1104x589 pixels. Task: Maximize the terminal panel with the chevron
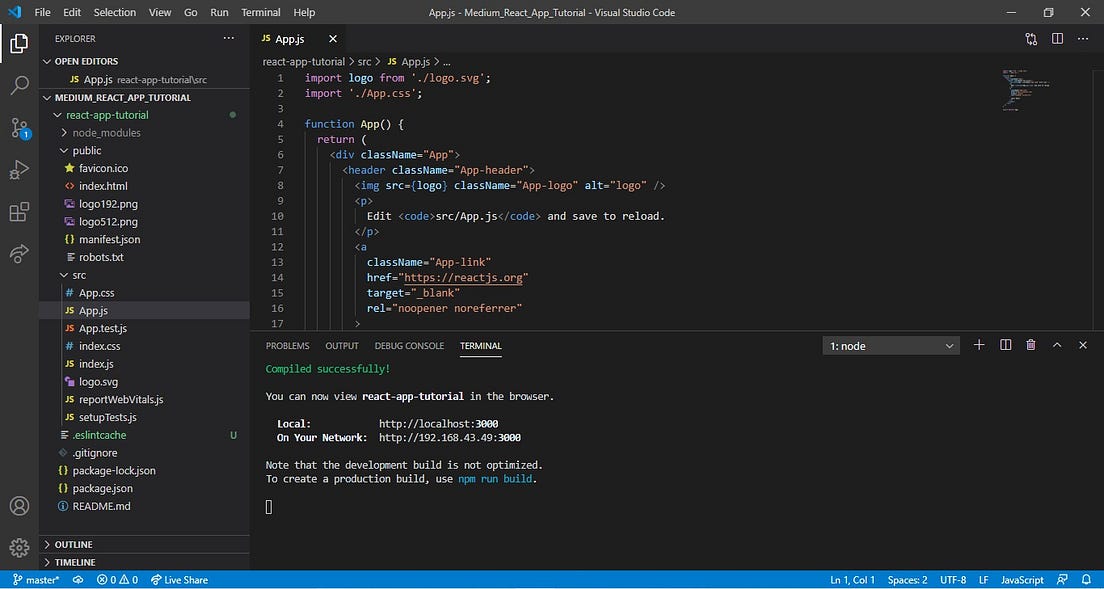click(1056, 345)
